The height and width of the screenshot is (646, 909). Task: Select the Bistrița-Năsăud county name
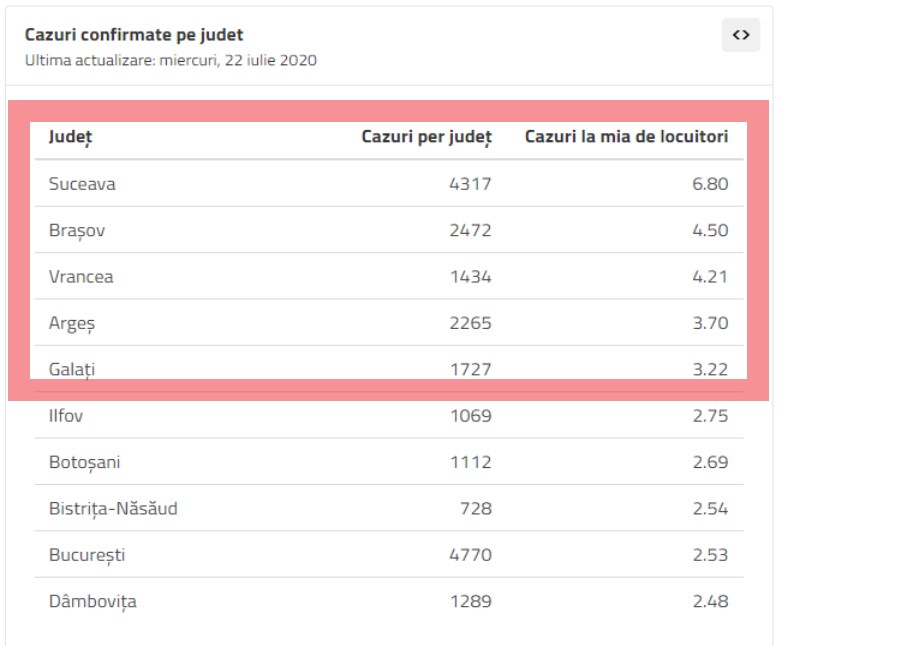(x=113, y=509)
